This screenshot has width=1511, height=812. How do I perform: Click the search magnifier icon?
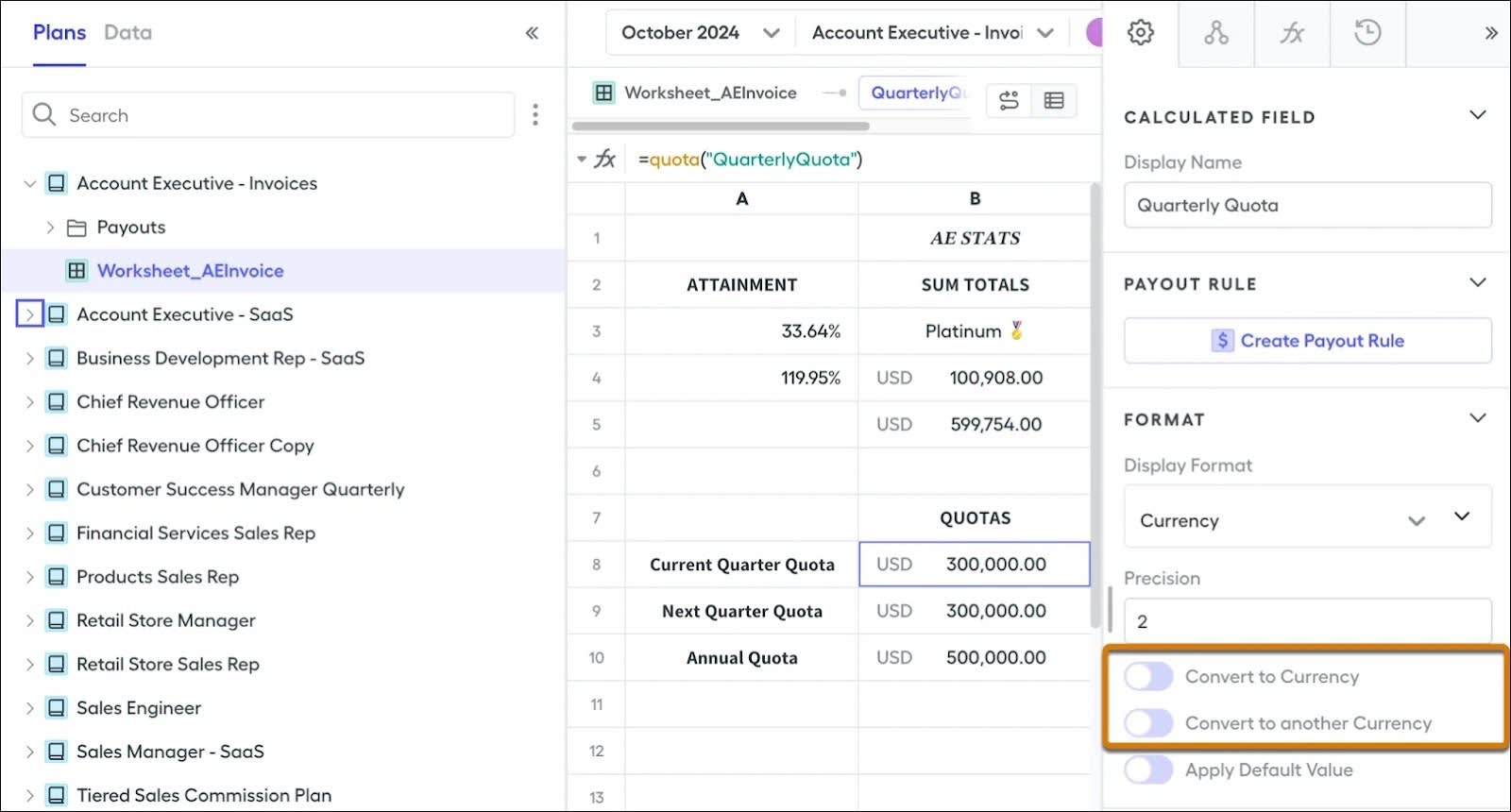tap(43, 115)
